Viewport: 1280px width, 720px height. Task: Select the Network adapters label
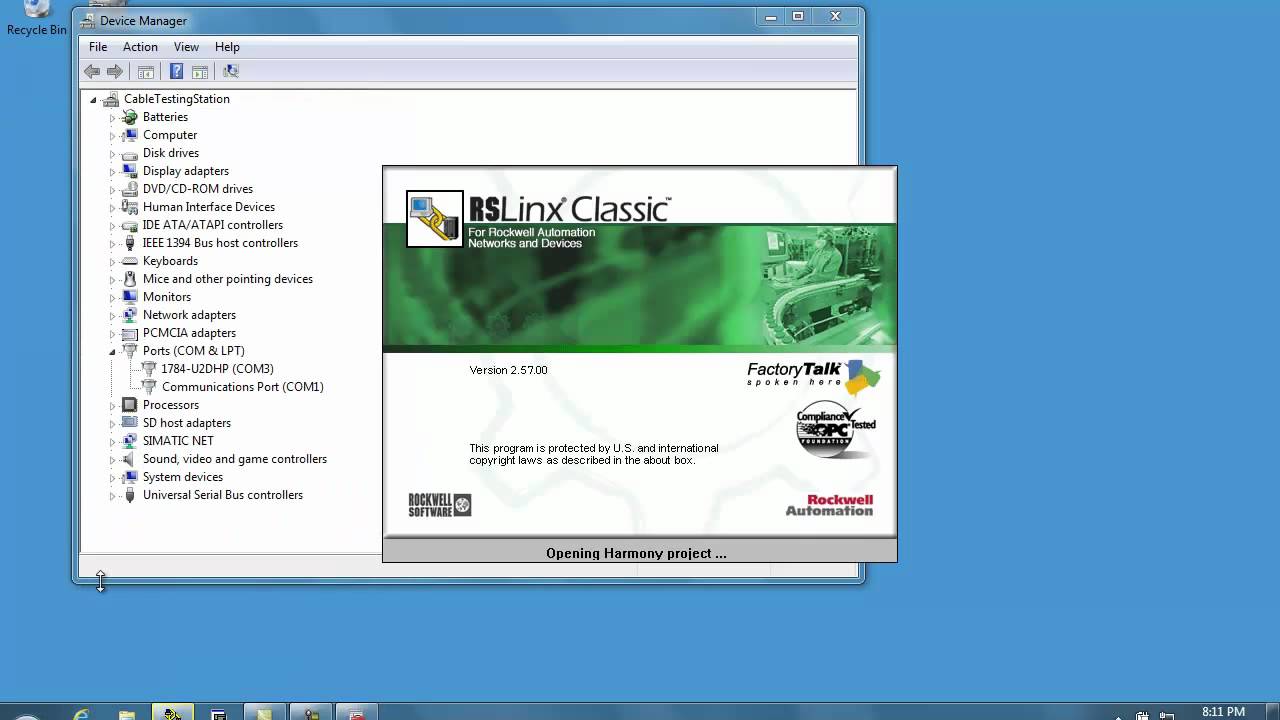[x=189, y=315]
